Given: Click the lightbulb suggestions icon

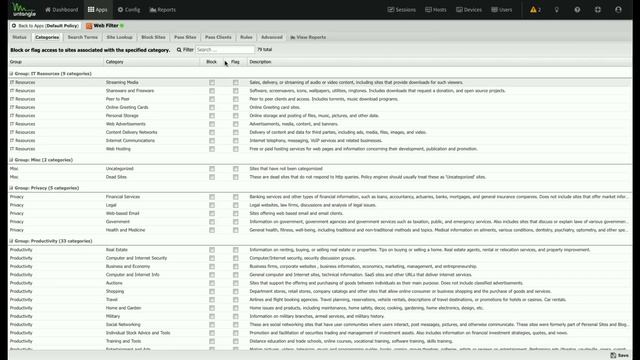Looking at the screenshot, I should click(x=556, y=10).
